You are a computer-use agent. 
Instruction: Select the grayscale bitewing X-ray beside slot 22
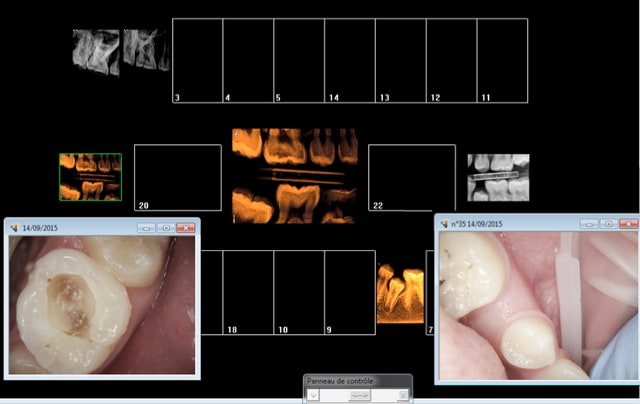click(x=499, y=177)
